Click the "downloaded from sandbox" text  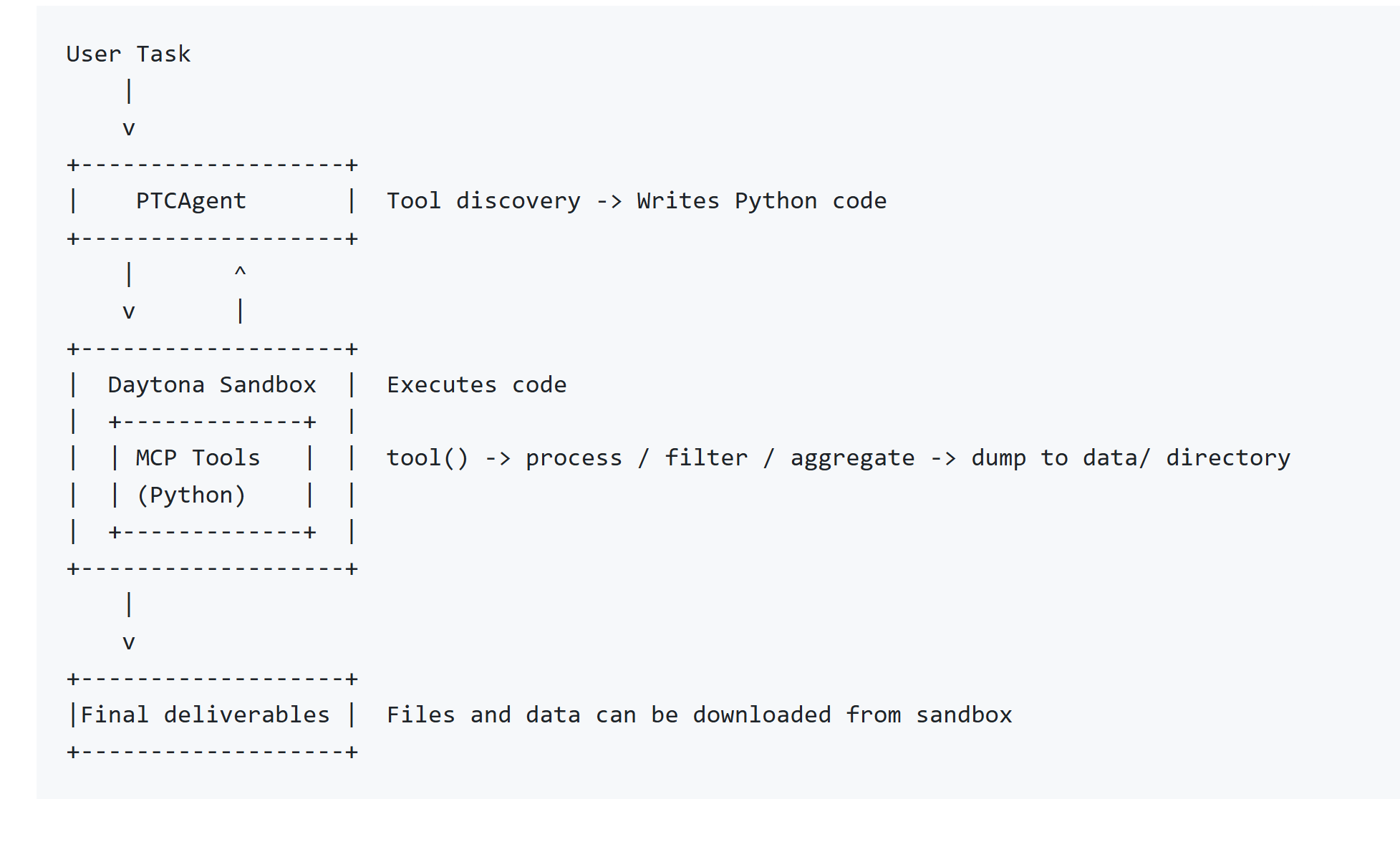tap(852, 715)
